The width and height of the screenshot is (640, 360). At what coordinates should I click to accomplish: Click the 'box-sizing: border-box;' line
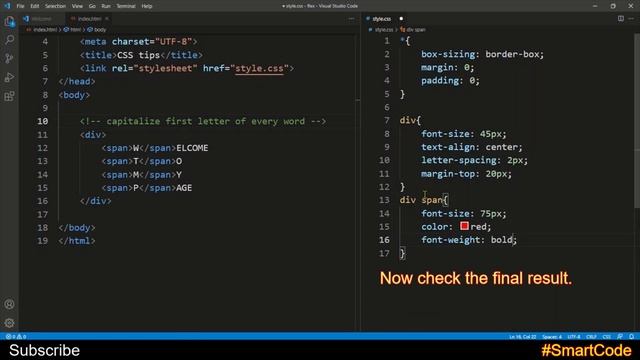point(482,54)
